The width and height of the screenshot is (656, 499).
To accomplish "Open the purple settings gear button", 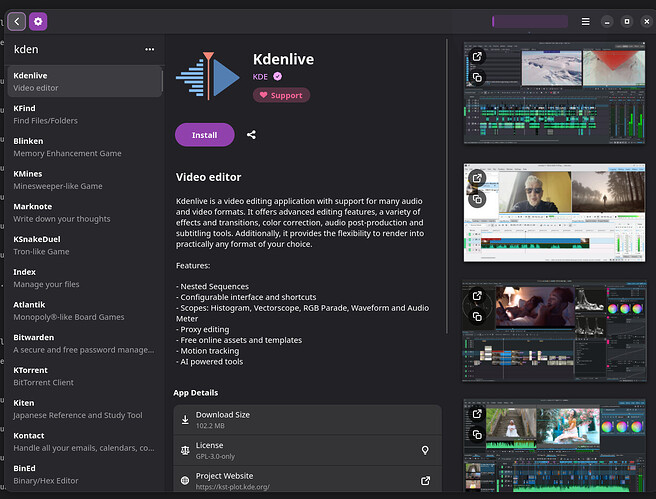I will [x=38, y=21].
